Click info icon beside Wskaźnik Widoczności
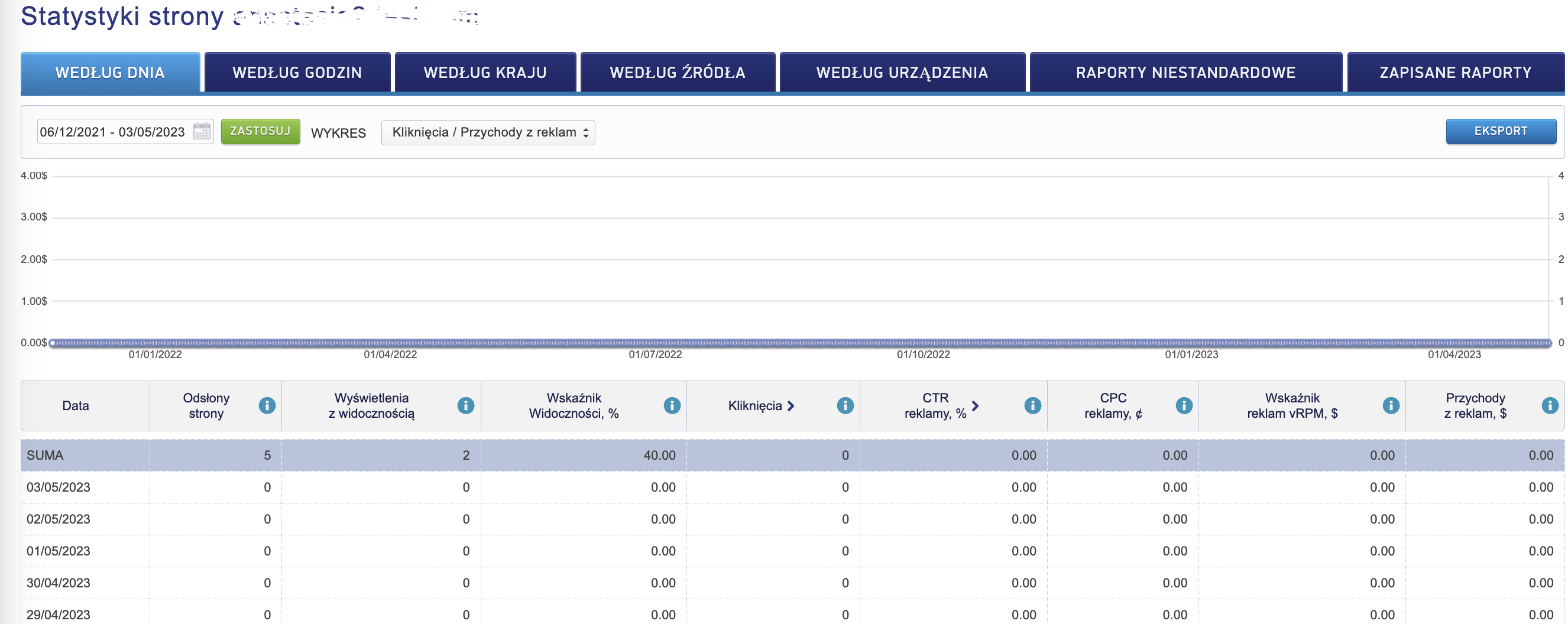Screen dimensions: 1568x624 [x=672, y=406]
